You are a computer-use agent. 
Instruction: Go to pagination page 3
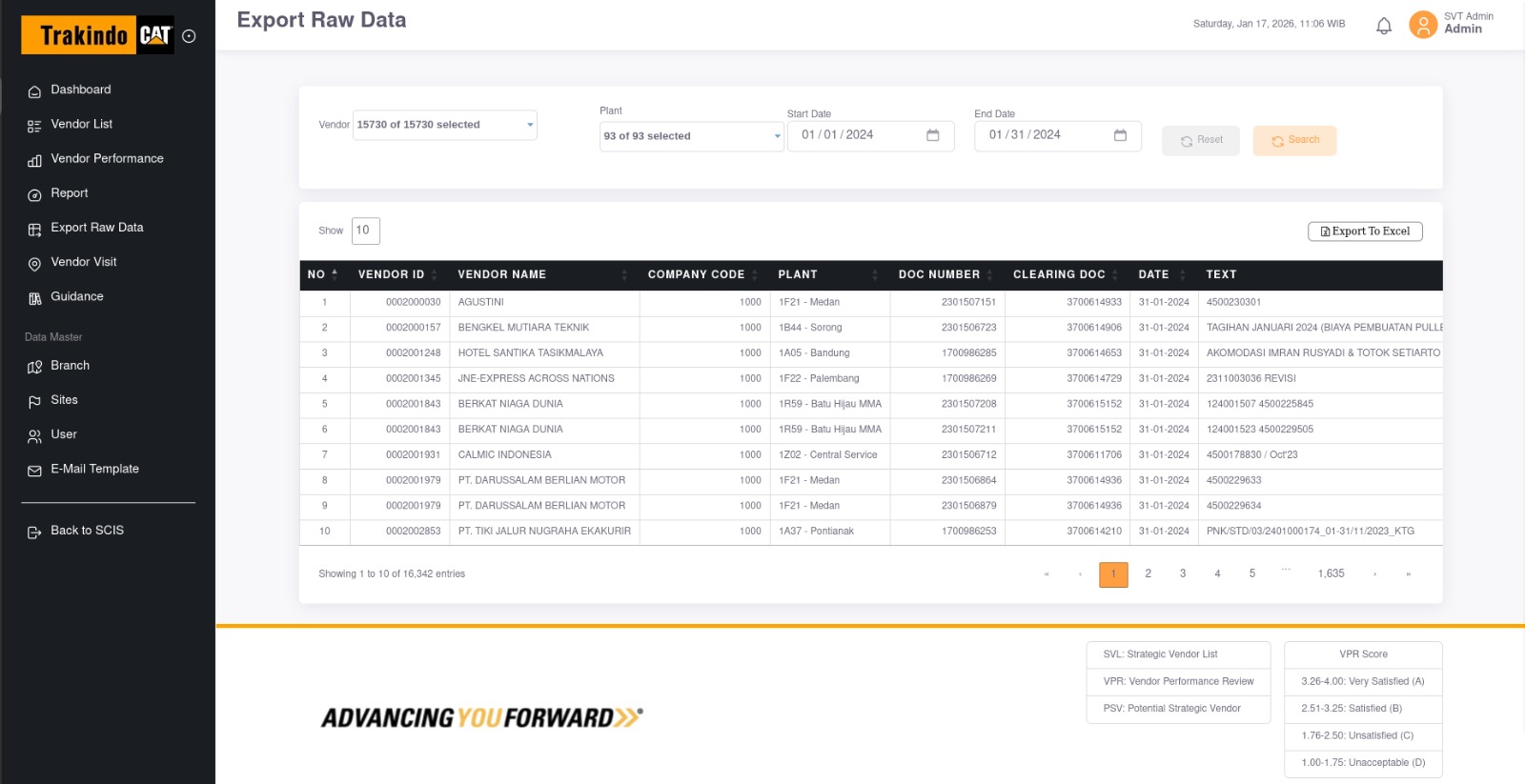pyautogui.click(x=1183, y=573)
